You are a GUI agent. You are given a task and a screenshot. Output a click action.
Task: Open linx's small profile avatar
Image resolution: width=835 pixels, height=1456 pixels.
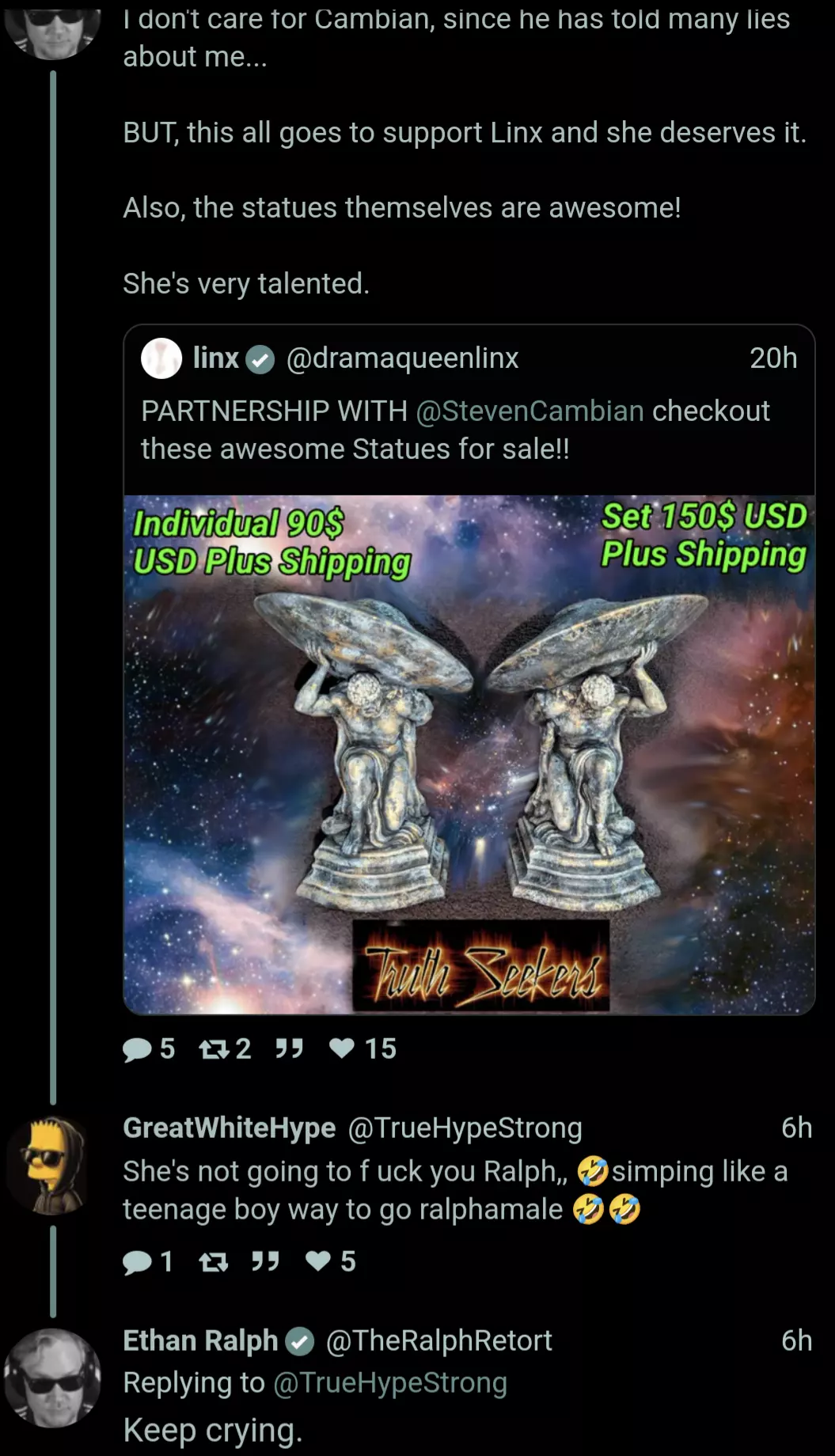pyautogui.click(x=161, y=358)
